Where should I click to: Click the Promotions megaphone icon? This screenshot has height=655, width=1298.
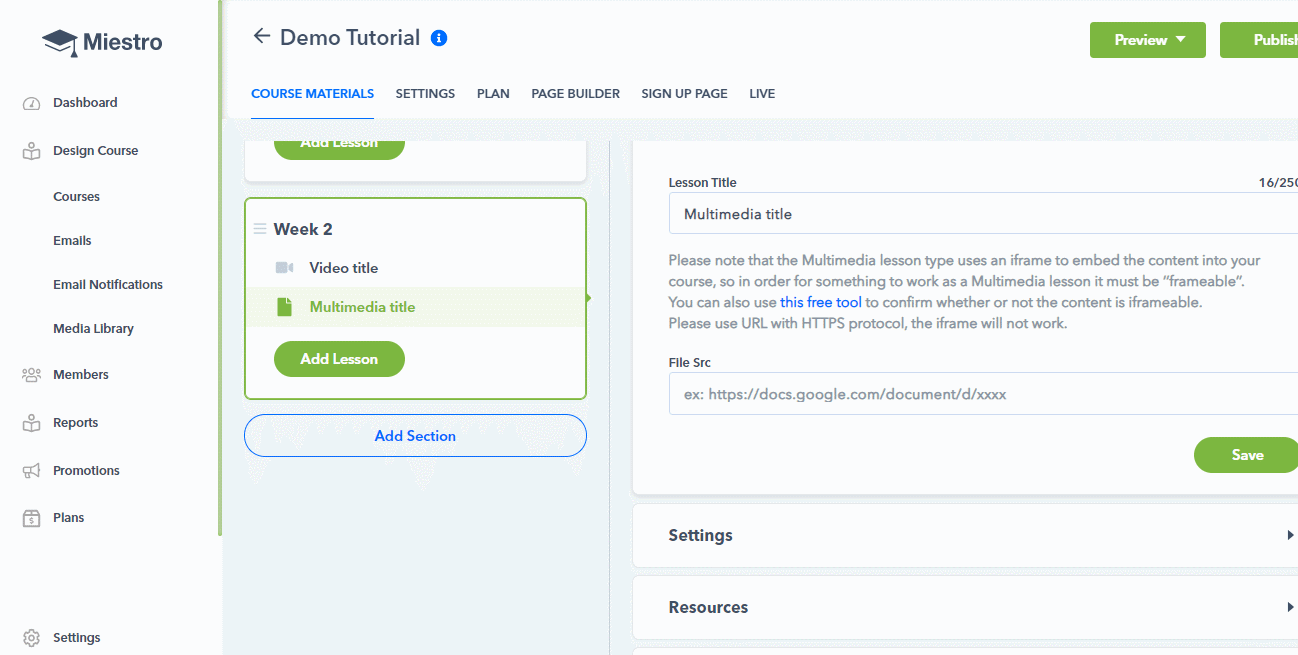point(31,471)
